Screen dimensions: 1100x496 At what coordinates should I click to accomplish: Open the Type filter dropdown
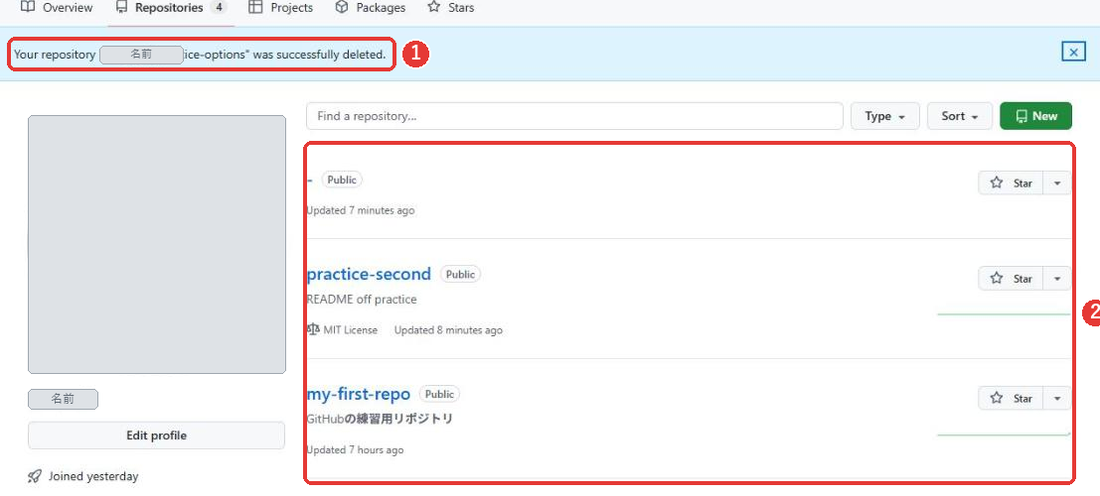click(x=885, y=116)
